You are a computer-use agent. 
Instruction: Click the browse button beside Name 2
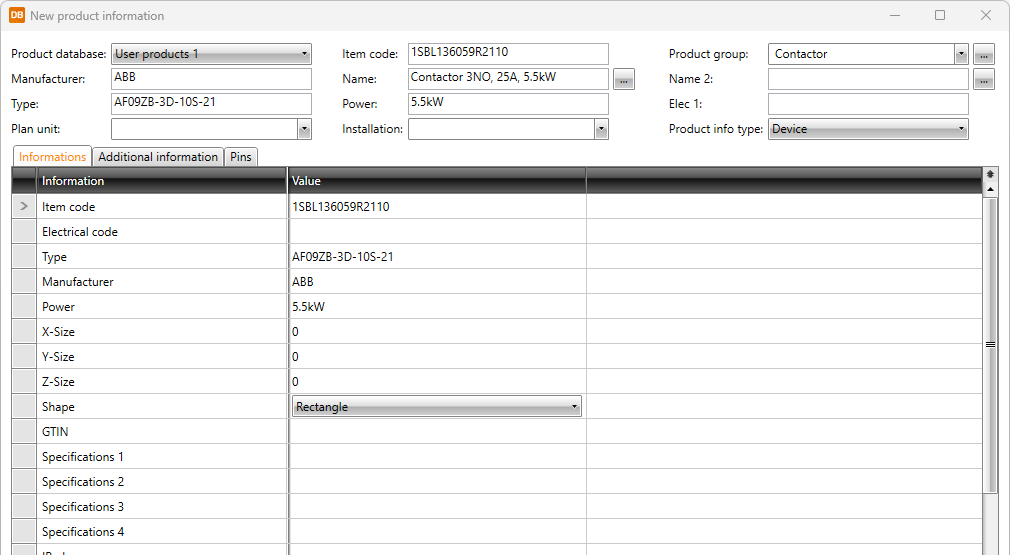click(x=984, y=81)
